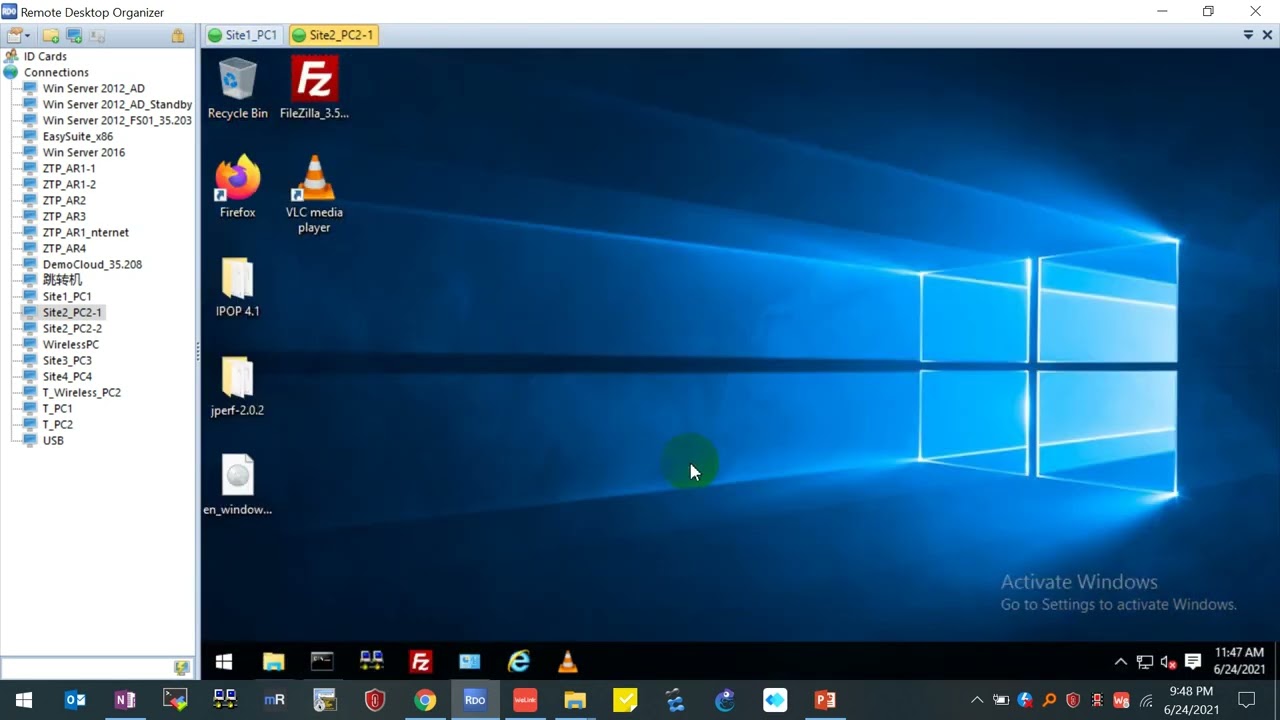The image size is (1280, 720).
Task: Select DemoCloud_35.208 connection
Action: coord(92,265)
